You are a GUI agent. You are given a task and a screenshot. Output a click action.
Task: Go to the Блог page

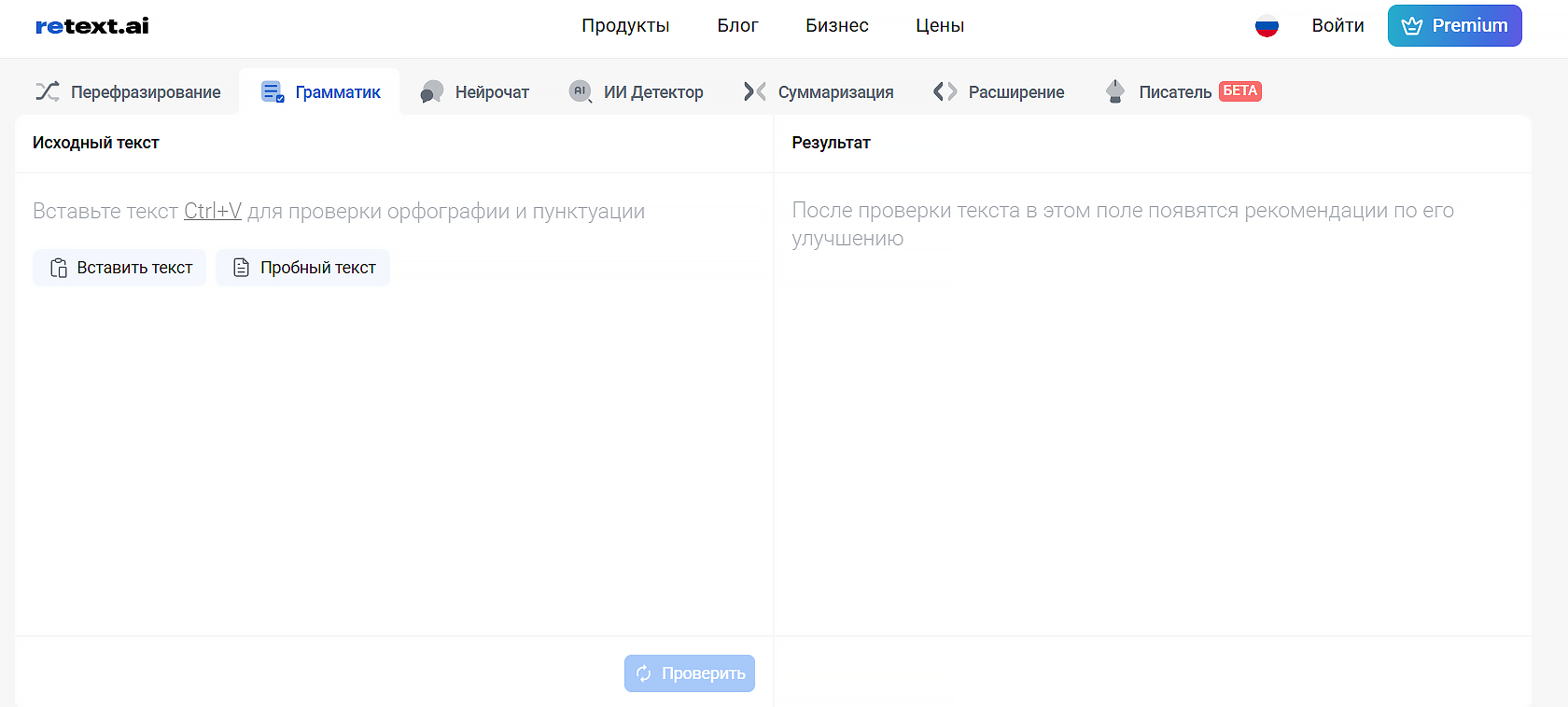737,26
